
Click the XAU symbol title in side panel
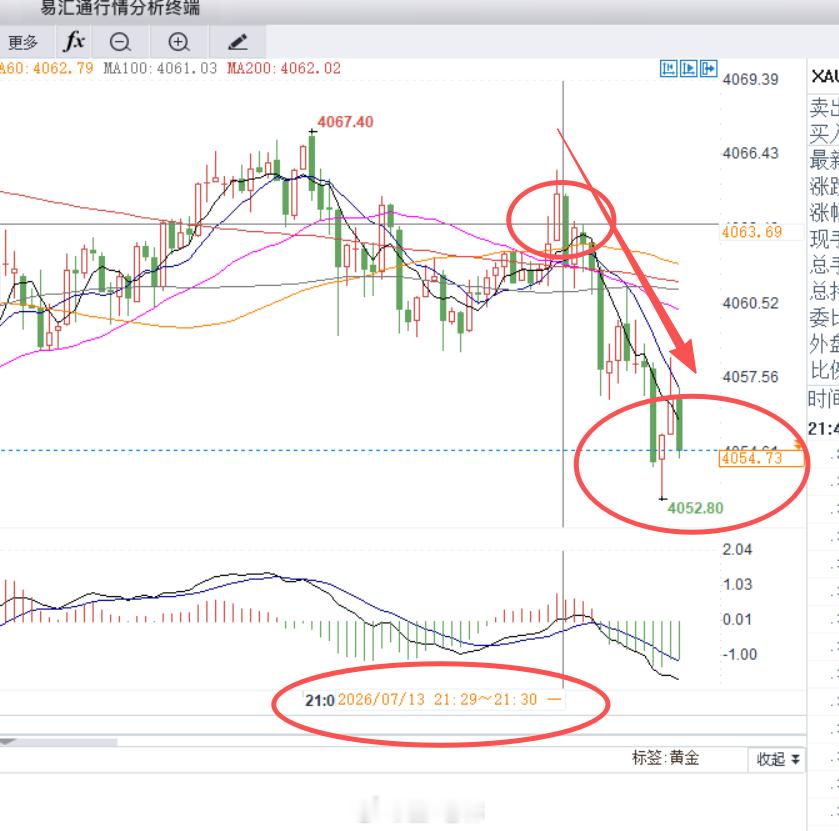coord(825,77)
